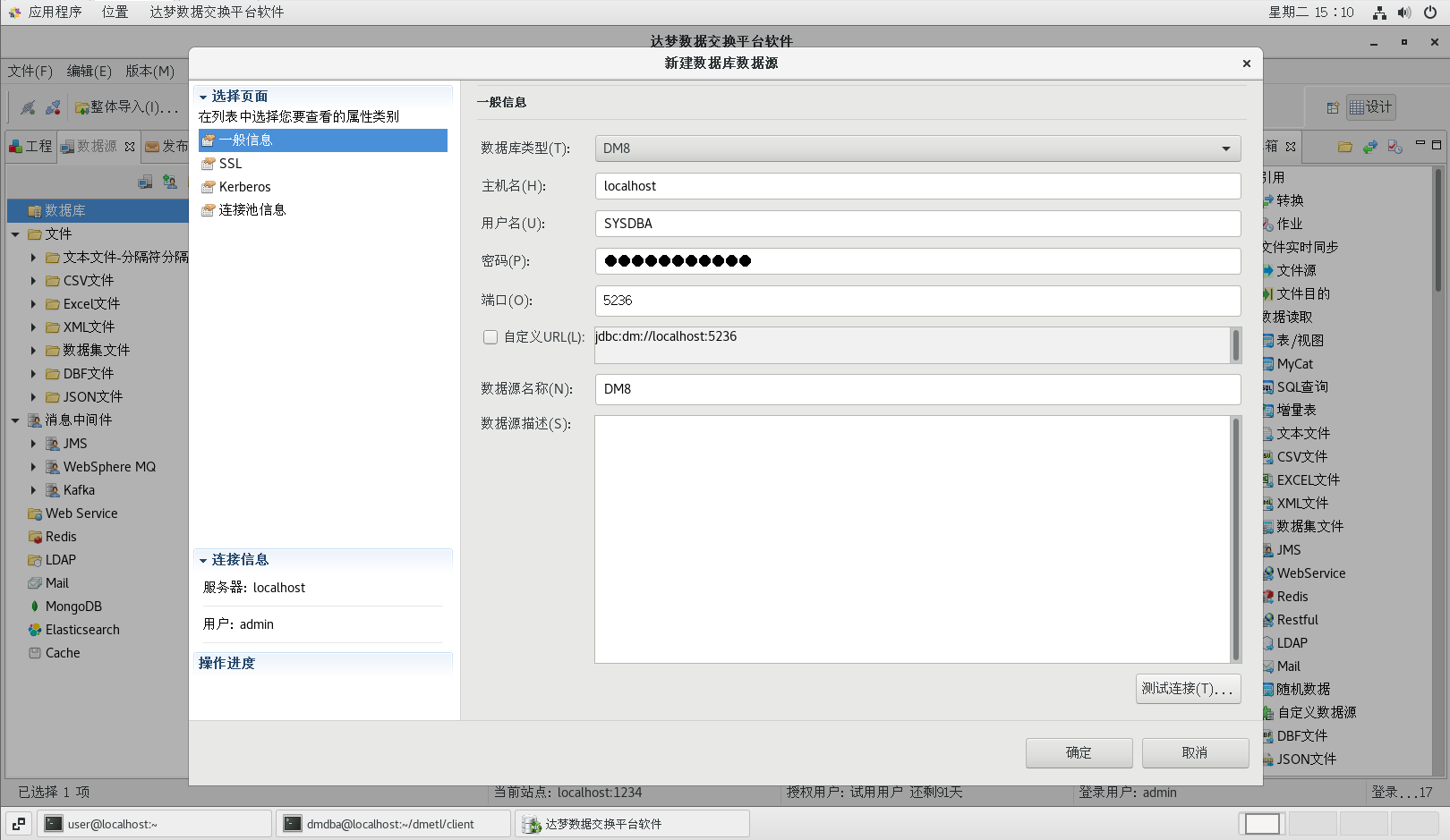Viewport: 1450px width, 840px height.
Task: Collapse the 文件 tree node
Action: click(x=15, y=234)
